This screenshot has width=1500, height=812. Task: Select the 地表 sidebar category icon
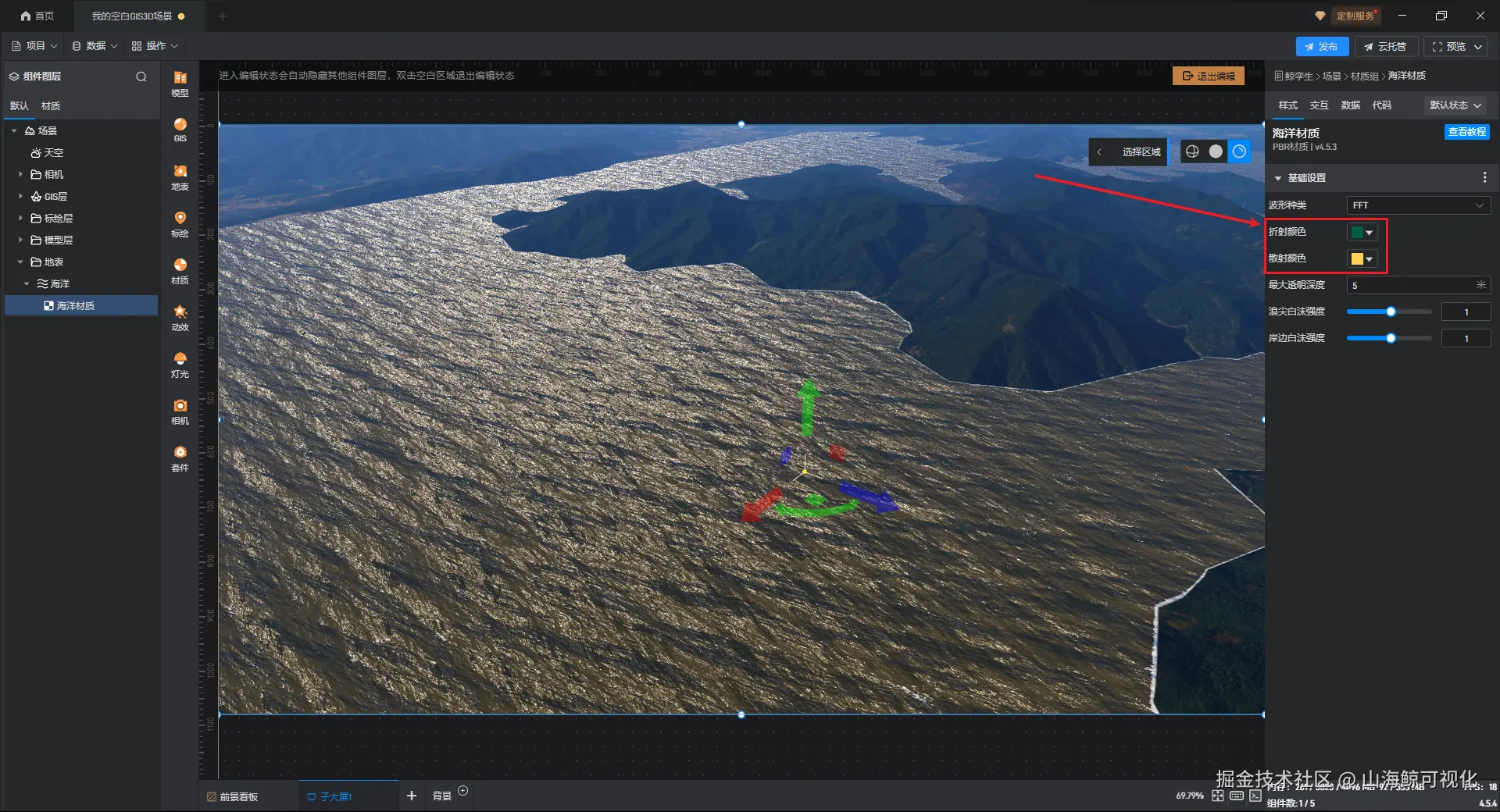coord(180,176)
